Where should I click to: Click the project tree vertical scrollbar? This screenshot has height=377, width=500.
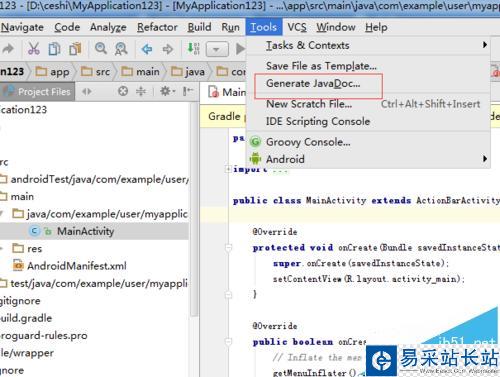[194, 208]
